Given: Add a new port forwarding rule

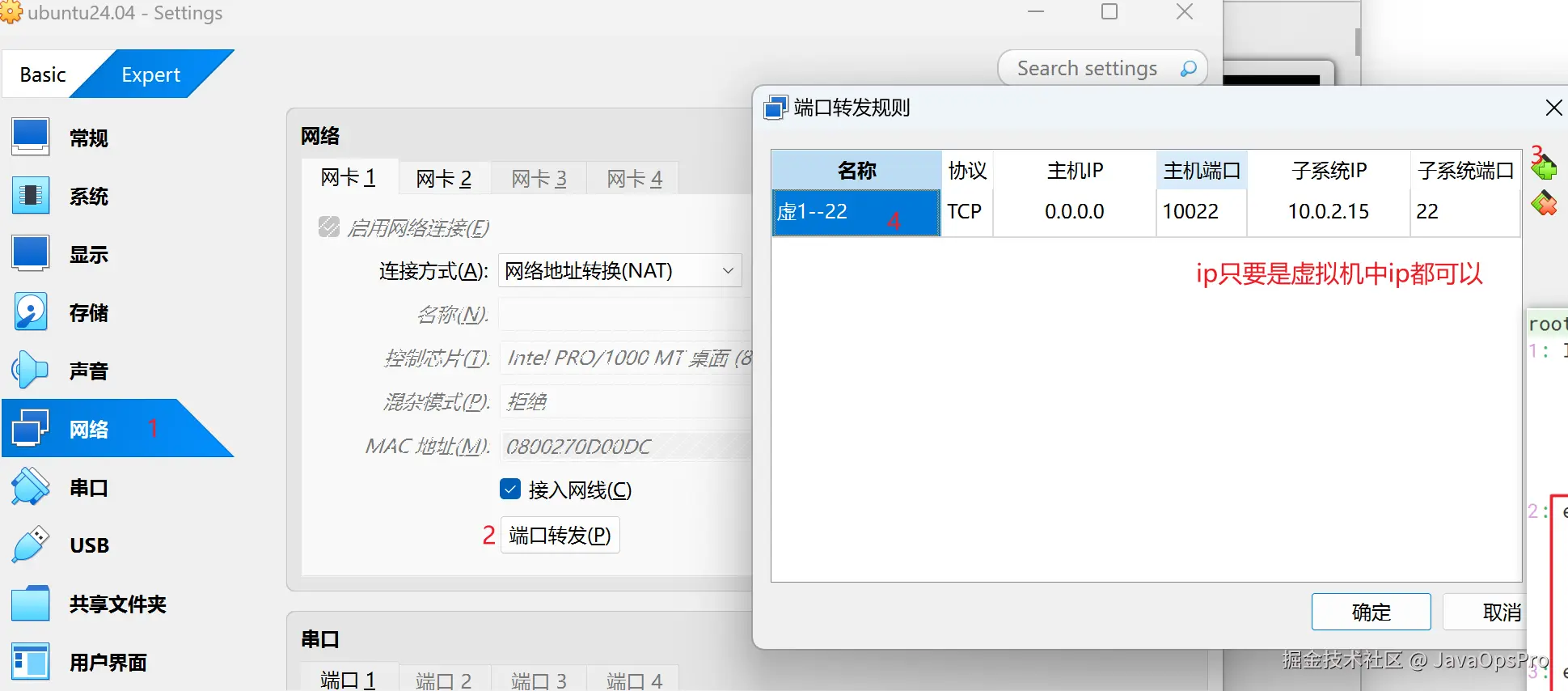Looking at the screenshot, I should [x=1544, y=167].
